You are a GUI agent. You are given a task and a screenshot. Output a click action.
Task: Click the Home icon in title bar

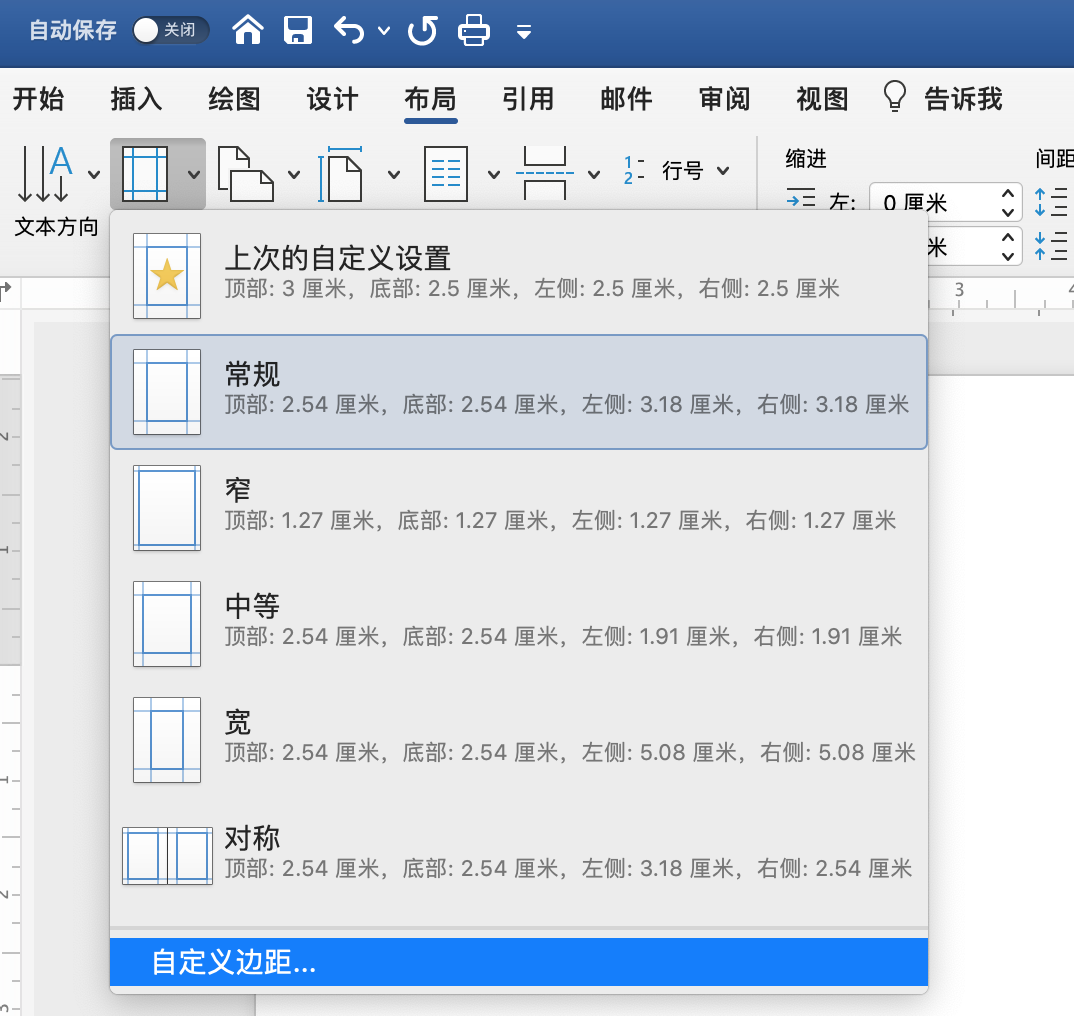[247, 31]
